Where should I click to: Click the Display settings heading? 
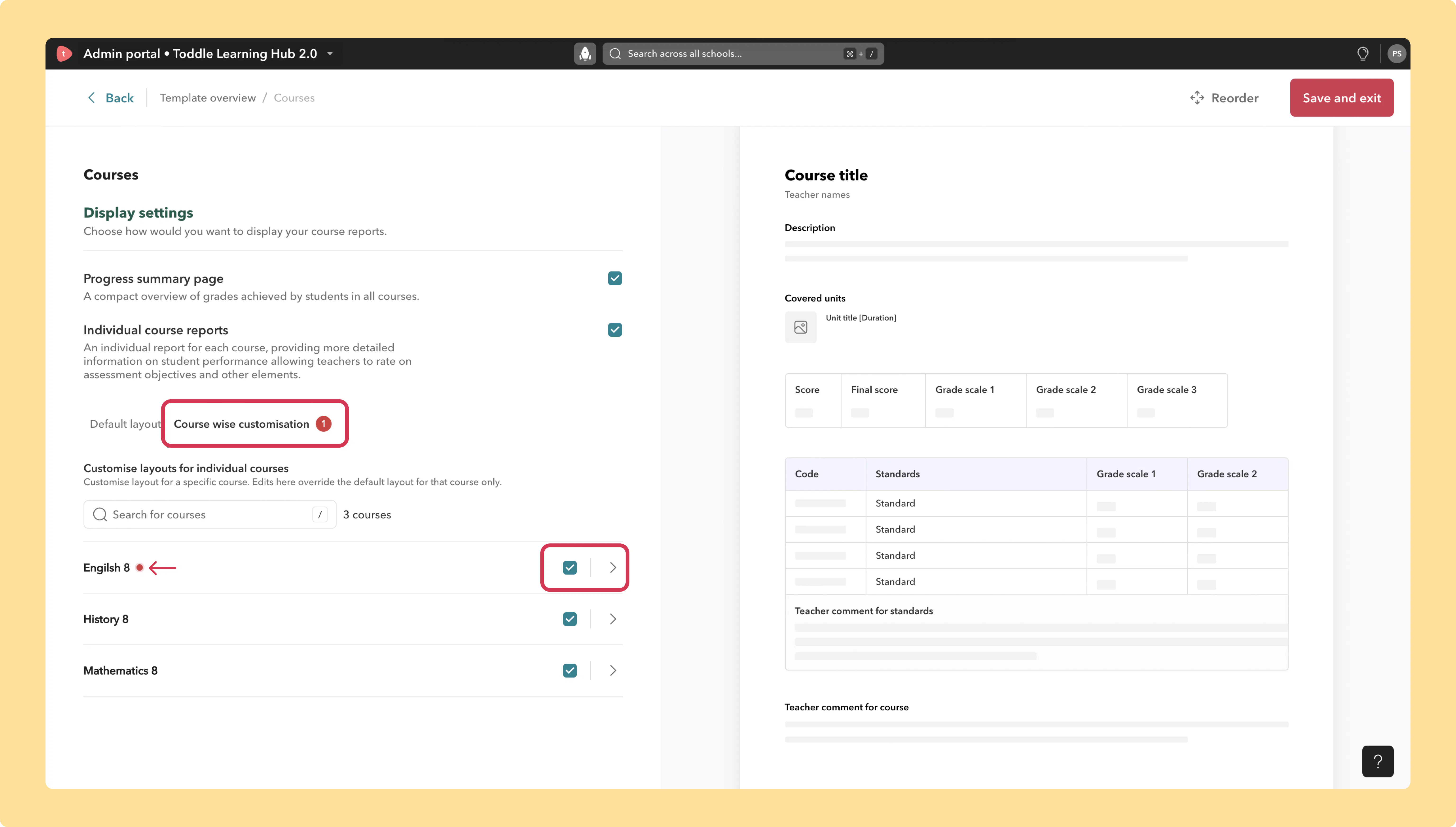[138, 212]
